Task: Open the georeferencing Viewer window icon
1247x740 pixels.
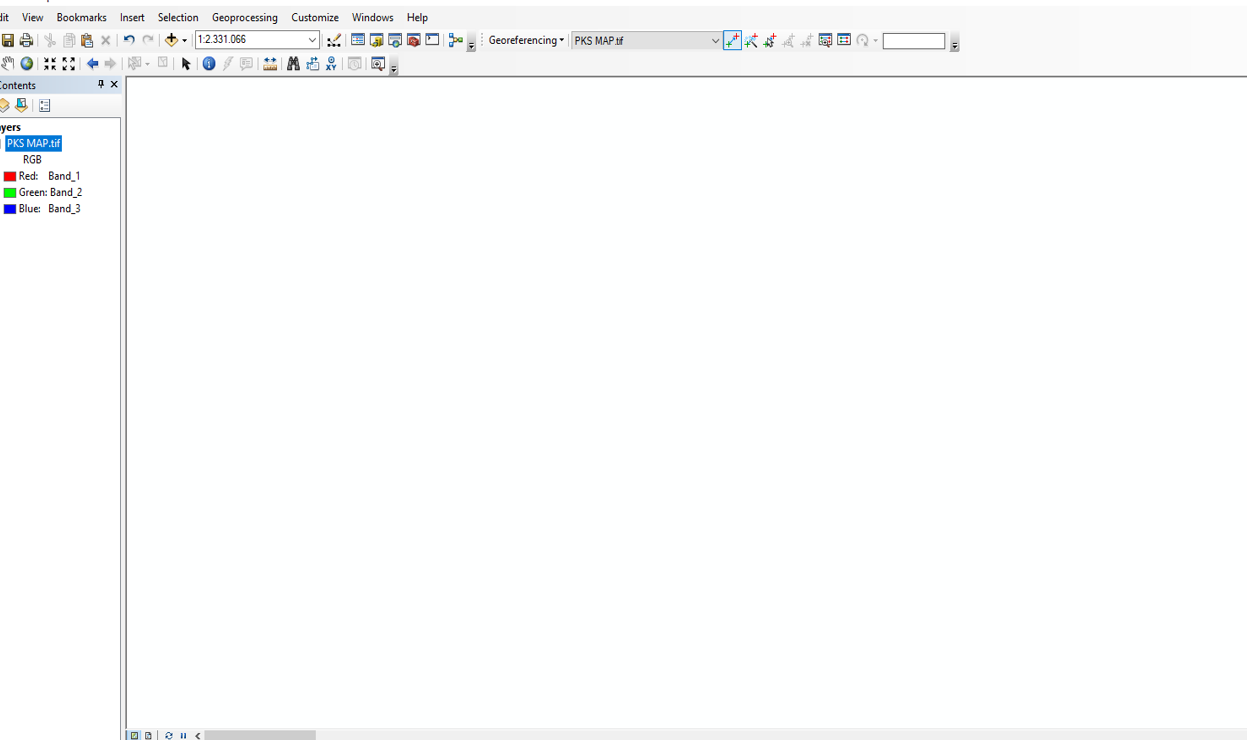Action: (825, 41)
